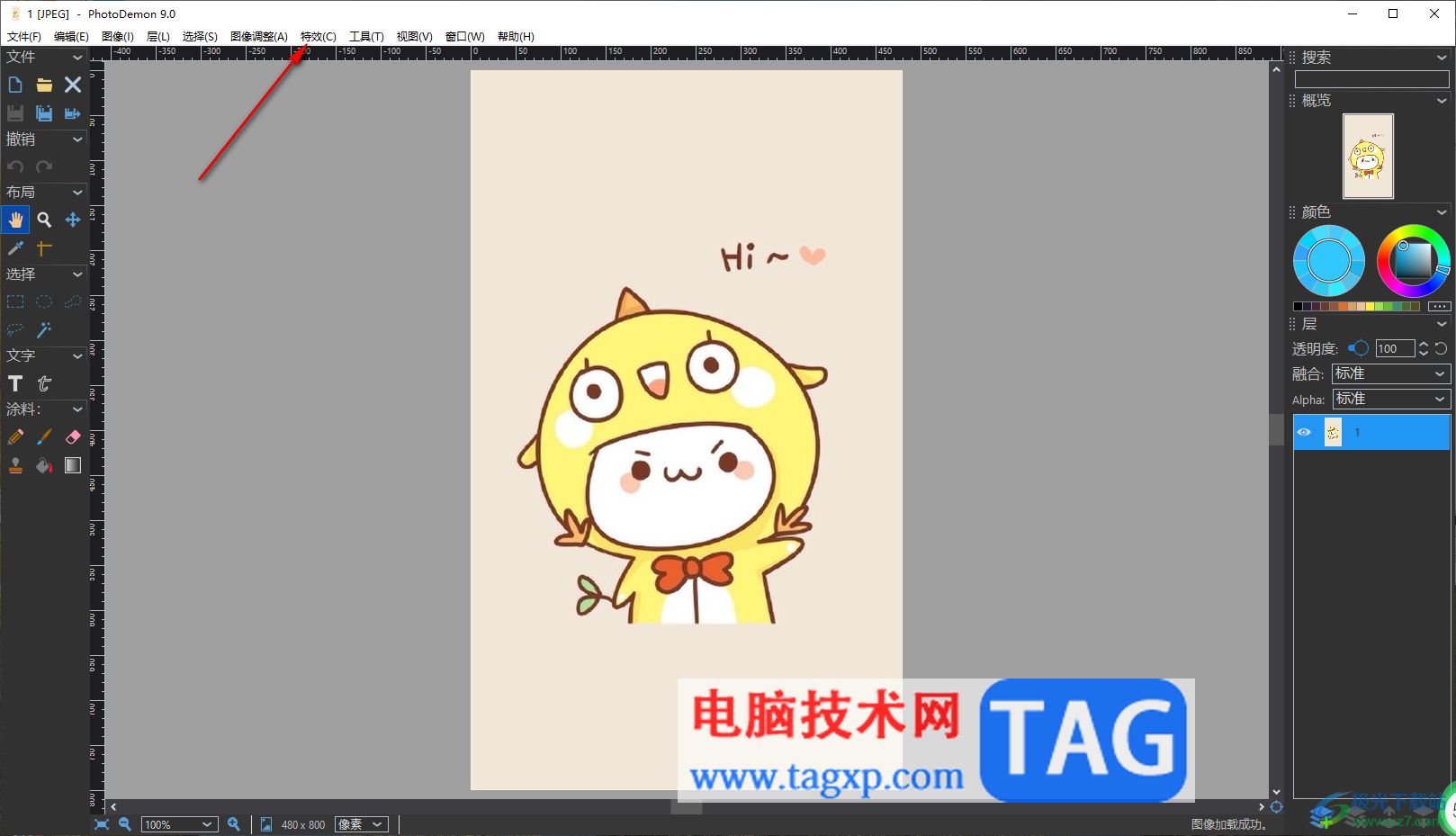The width and height of the screenshot is (1456, 836).
Task: Zoom out using the status bar magnifier
Action: point(125,824)
